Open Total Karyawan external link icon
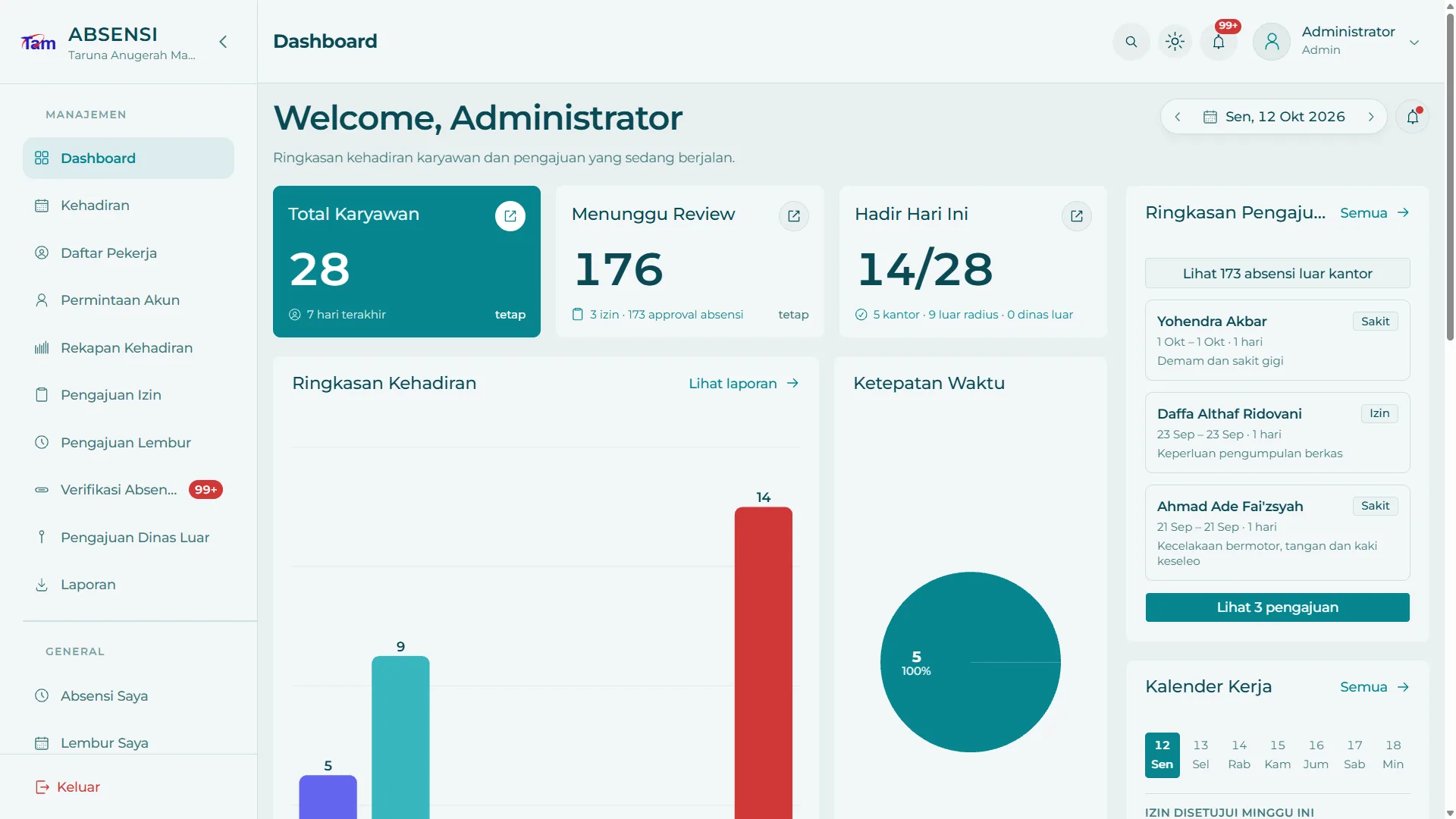Viewport: 1456px width, 819px height. (x=510, y=216)
